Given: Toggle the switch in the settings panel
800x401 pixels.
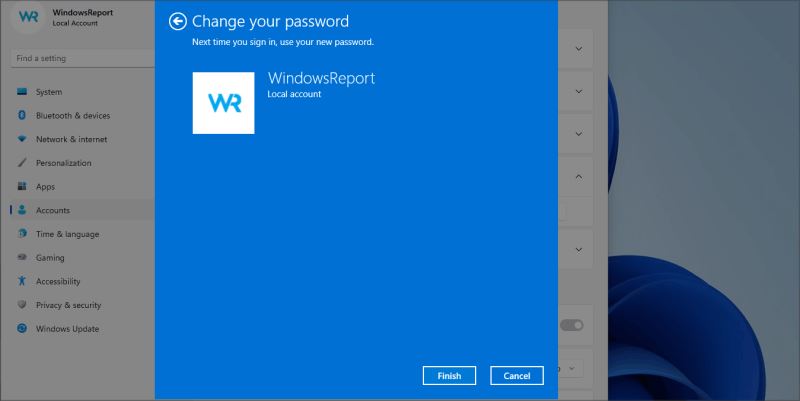Looking at the screenshot, I should click(x=571, y=325).
